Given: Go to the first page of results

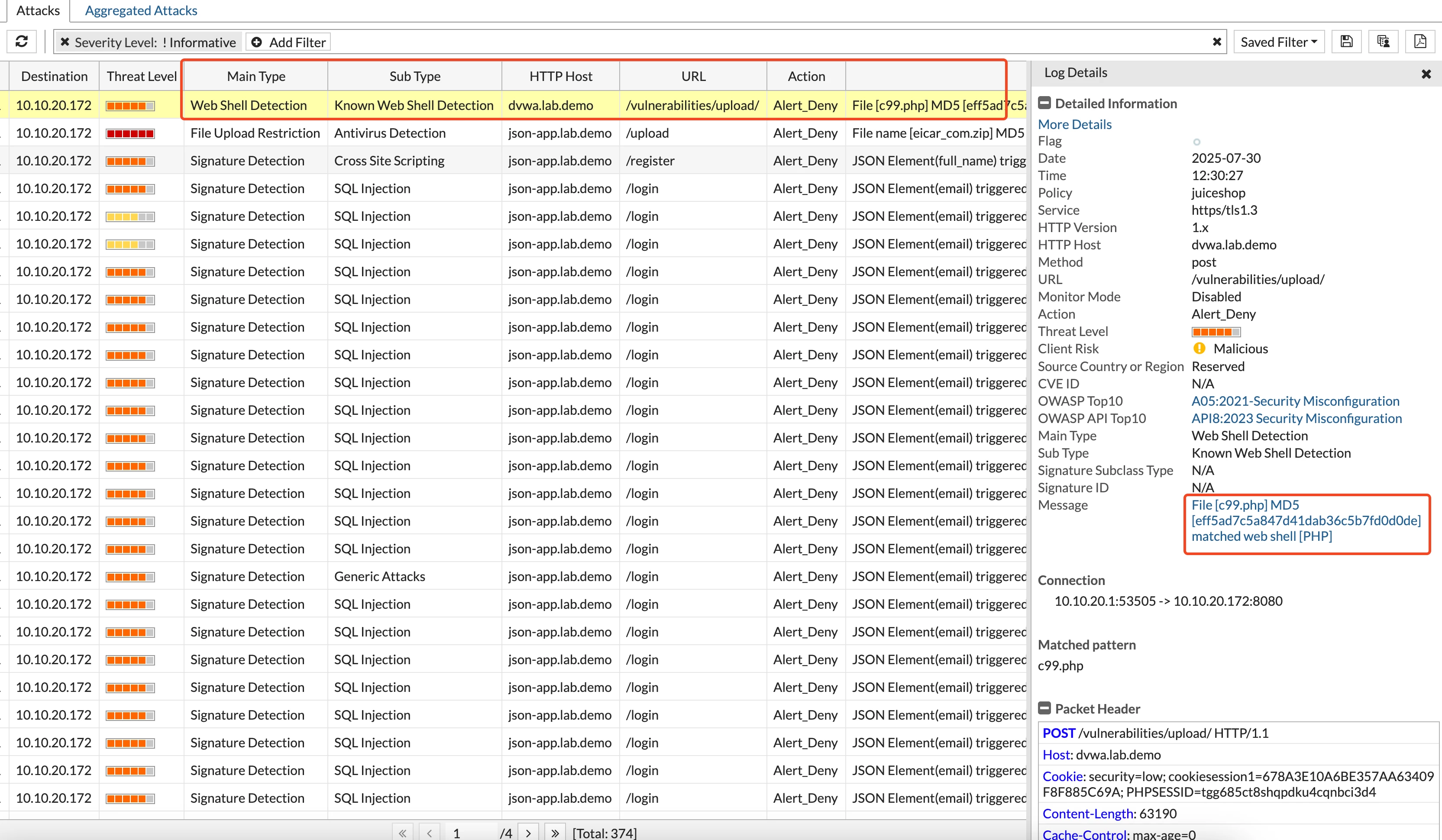Looking at the screenshot, I should tap(402, 833).
